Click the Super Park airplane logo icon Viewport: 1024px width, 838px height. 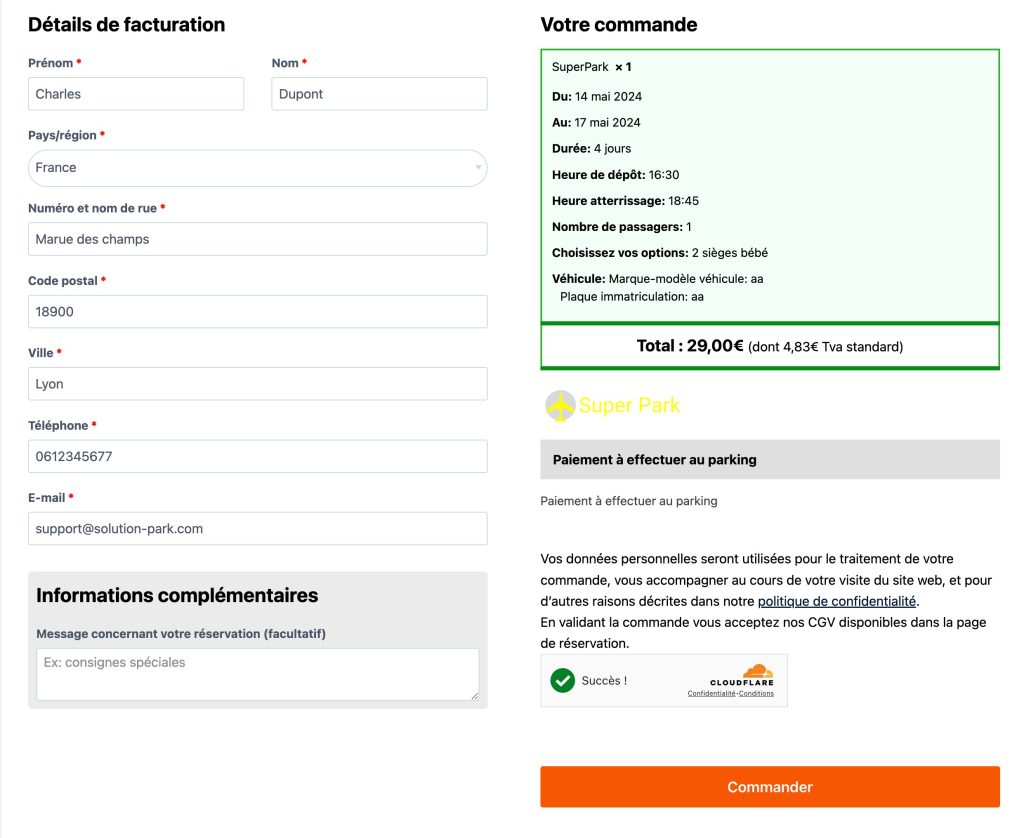560,406
